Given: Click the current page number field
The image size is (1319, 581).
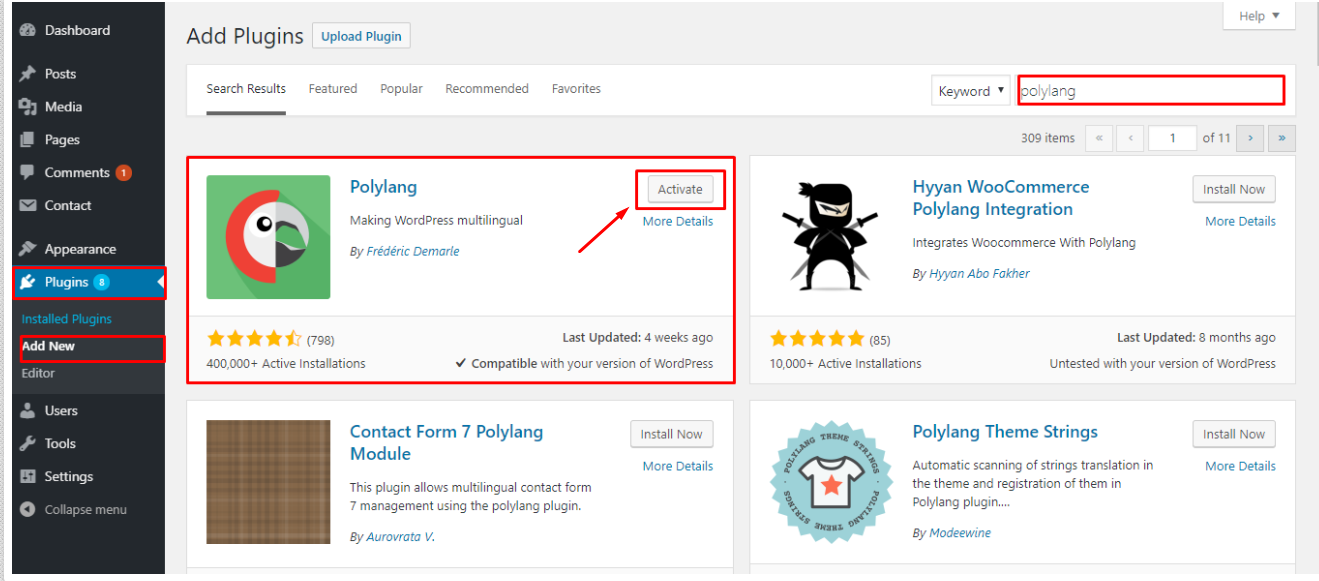Looking at the screenshot, I should [1173, 138].
